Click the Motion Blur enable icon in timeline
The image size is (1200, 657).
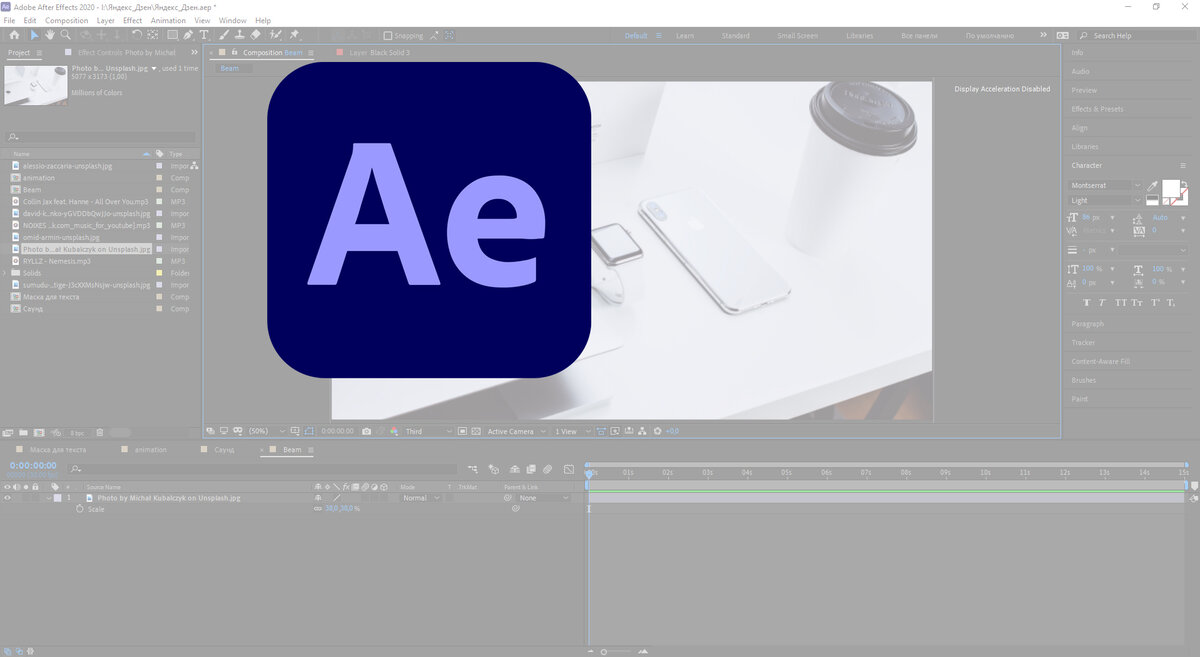click(547, 469)
